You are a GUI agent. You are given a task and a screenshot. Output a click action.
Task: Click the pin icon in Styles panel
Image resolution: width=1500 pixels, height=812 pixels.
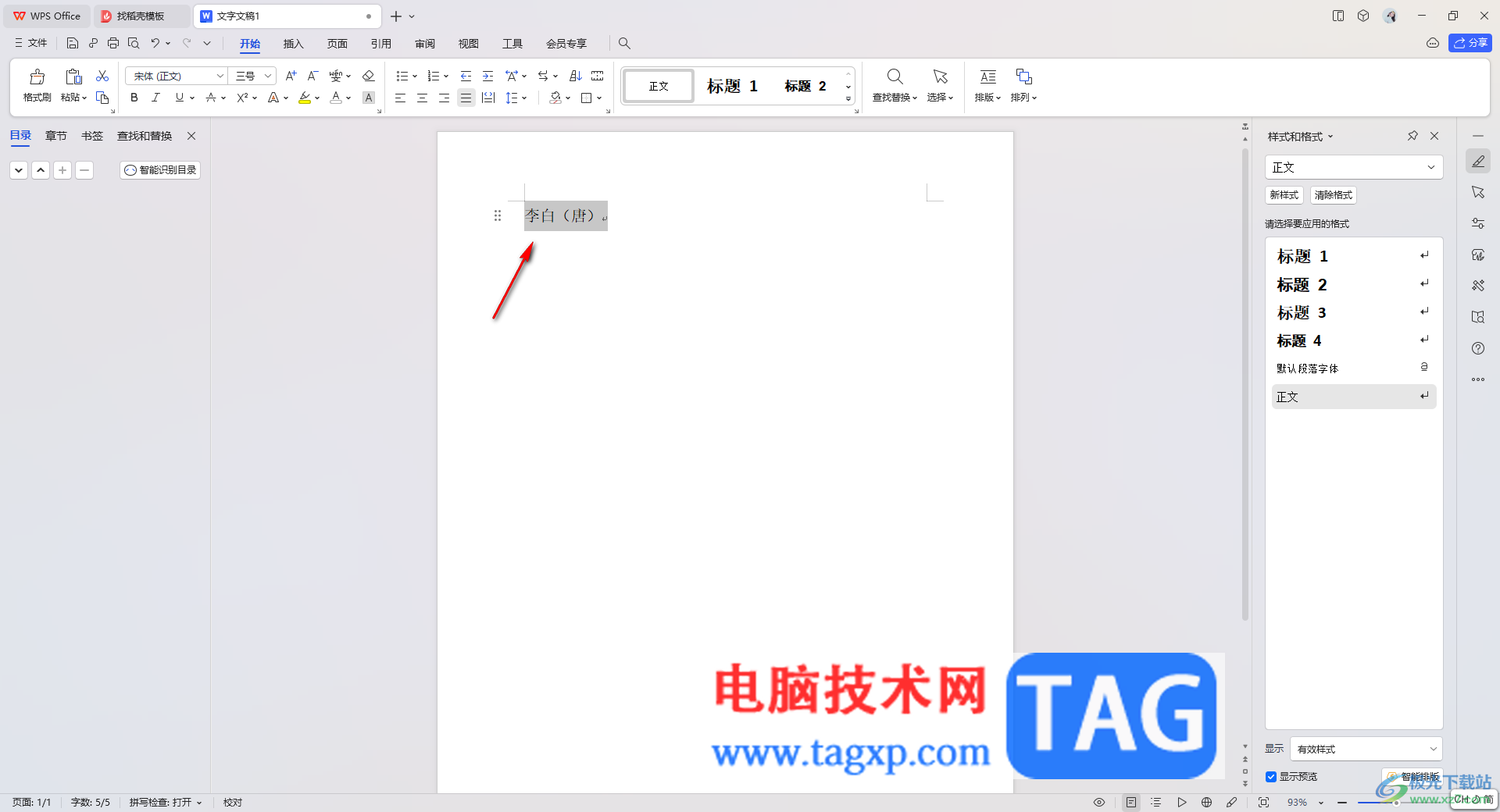pyautogui.click(x=1412, y=136)
